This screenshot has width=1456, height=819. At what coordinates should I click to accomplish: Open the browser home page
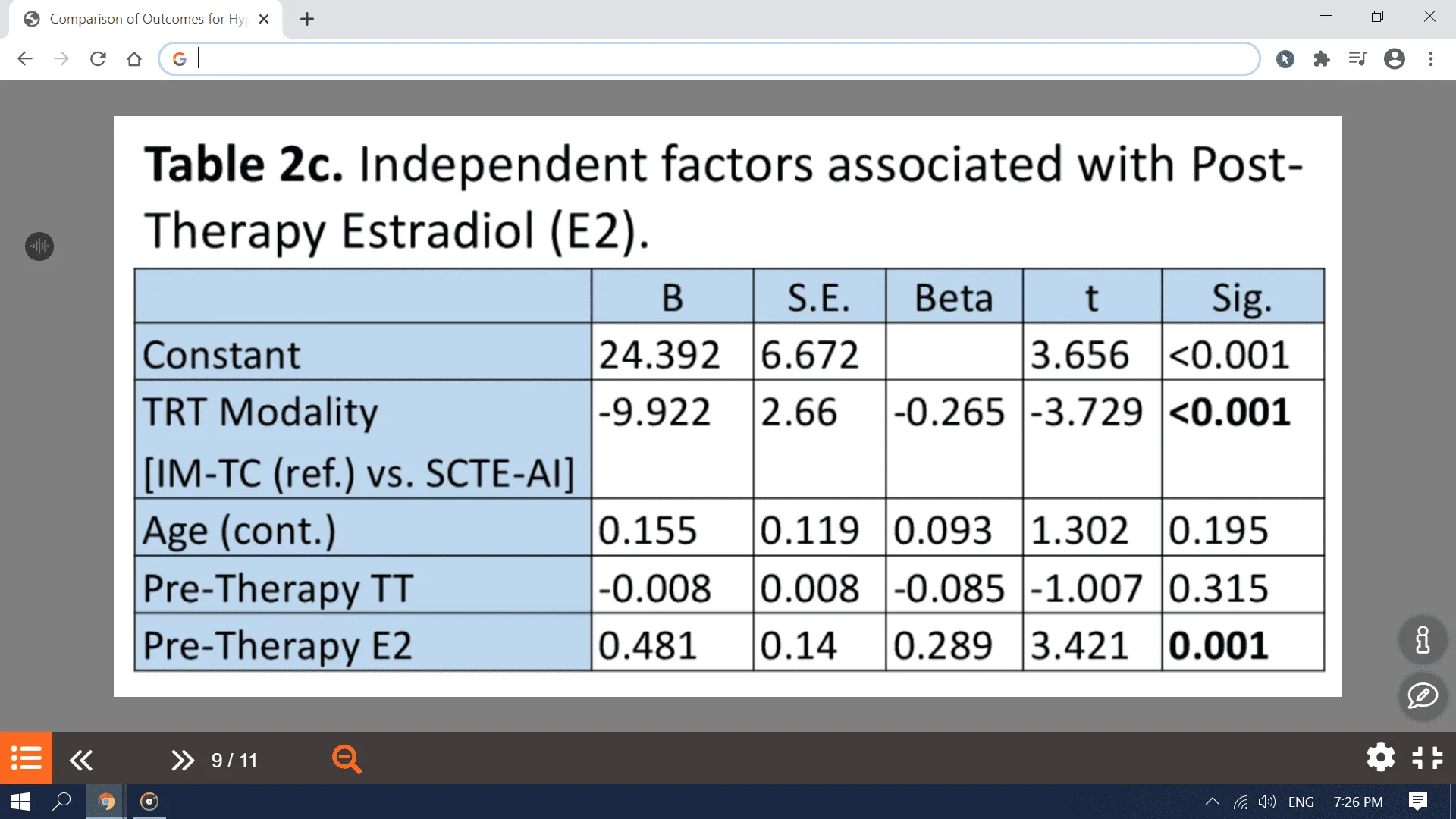click(134, 58)
